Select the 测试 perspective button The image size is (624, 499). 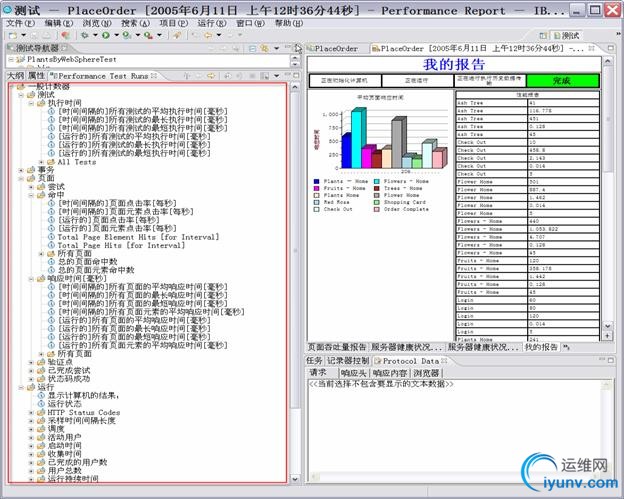click(x=567, y=36)
